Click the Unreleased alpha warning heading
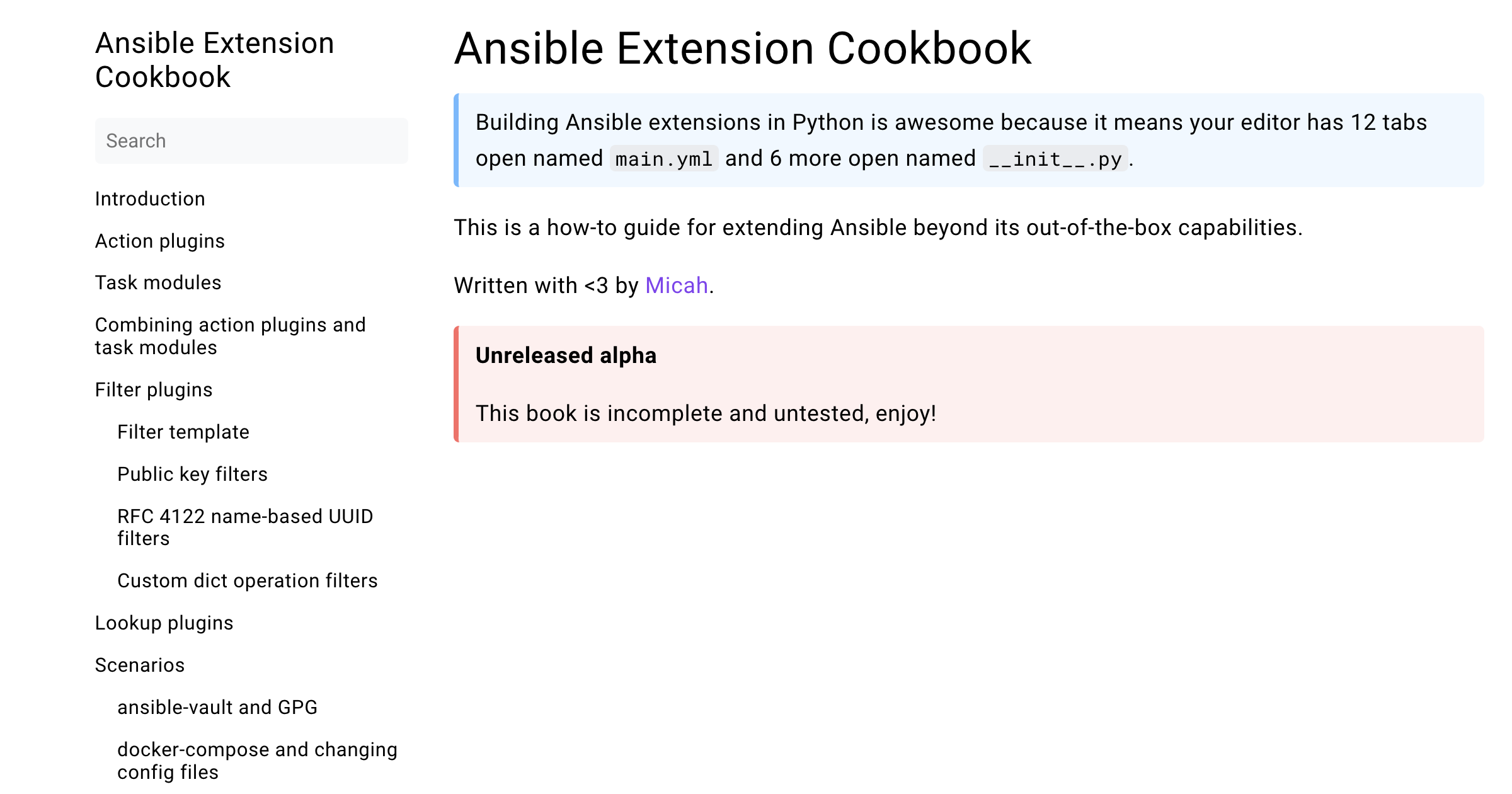The width and height of the screenshot is (1512, 794). [565, 355]
